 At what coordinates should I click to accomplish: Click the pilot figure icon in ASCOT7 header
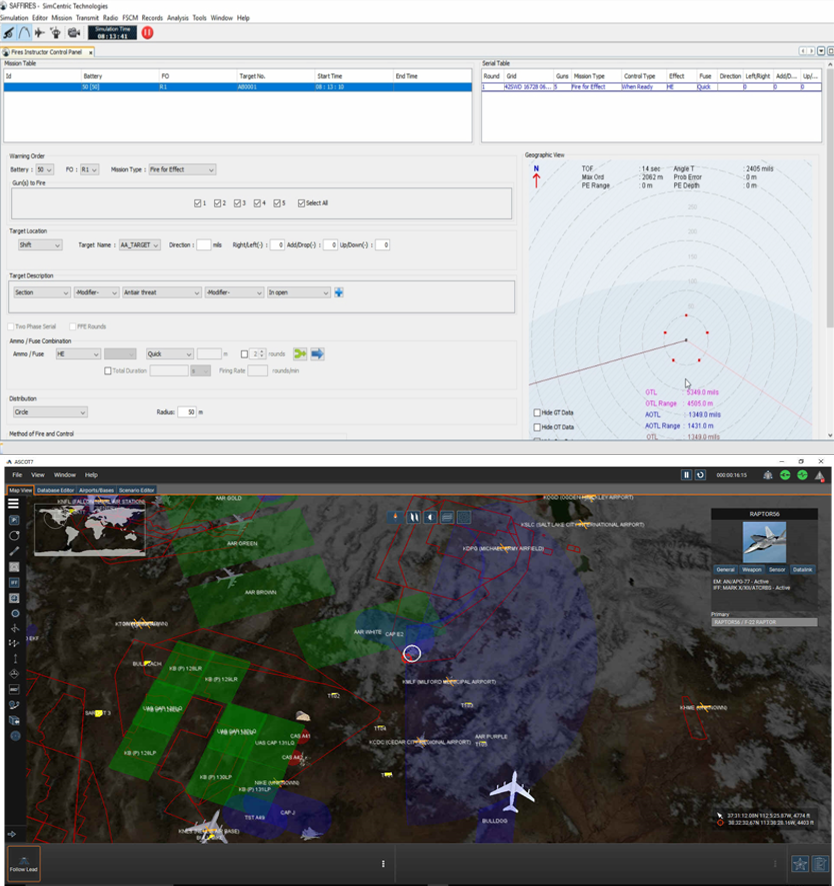768,475
